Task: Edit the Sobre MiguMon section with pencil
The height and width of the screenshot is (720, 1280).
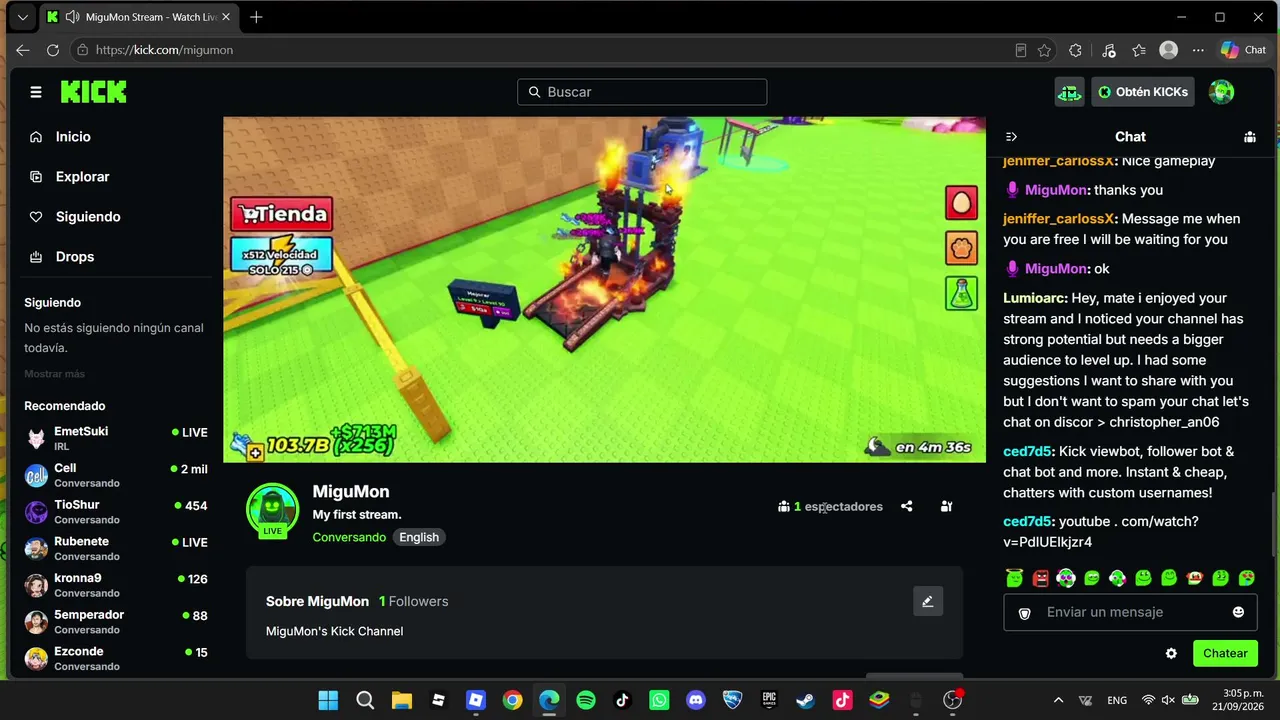Action: click(928, 601)
